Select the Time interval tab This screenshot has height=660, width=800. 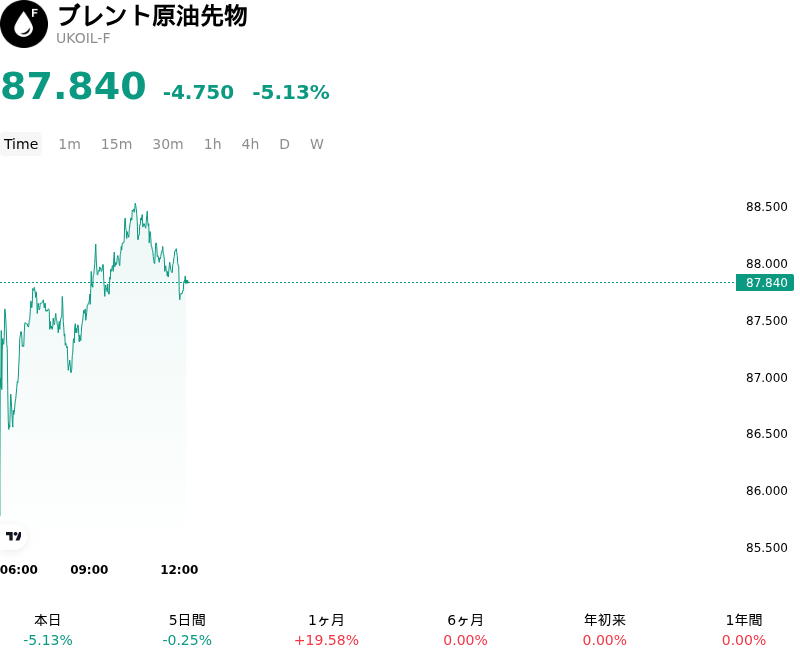[21, 144]
